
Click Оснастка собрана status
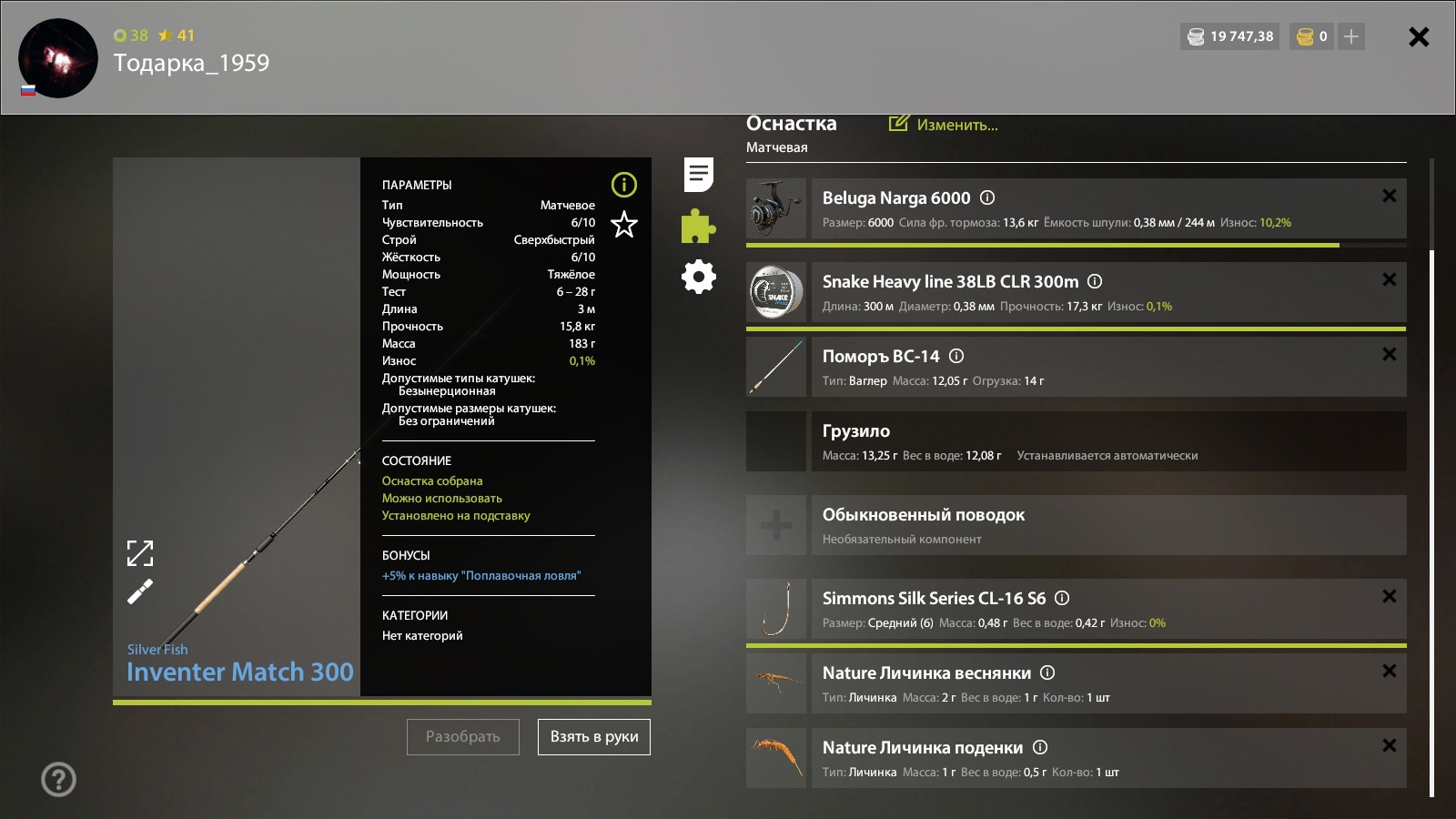tap(432, 480)
